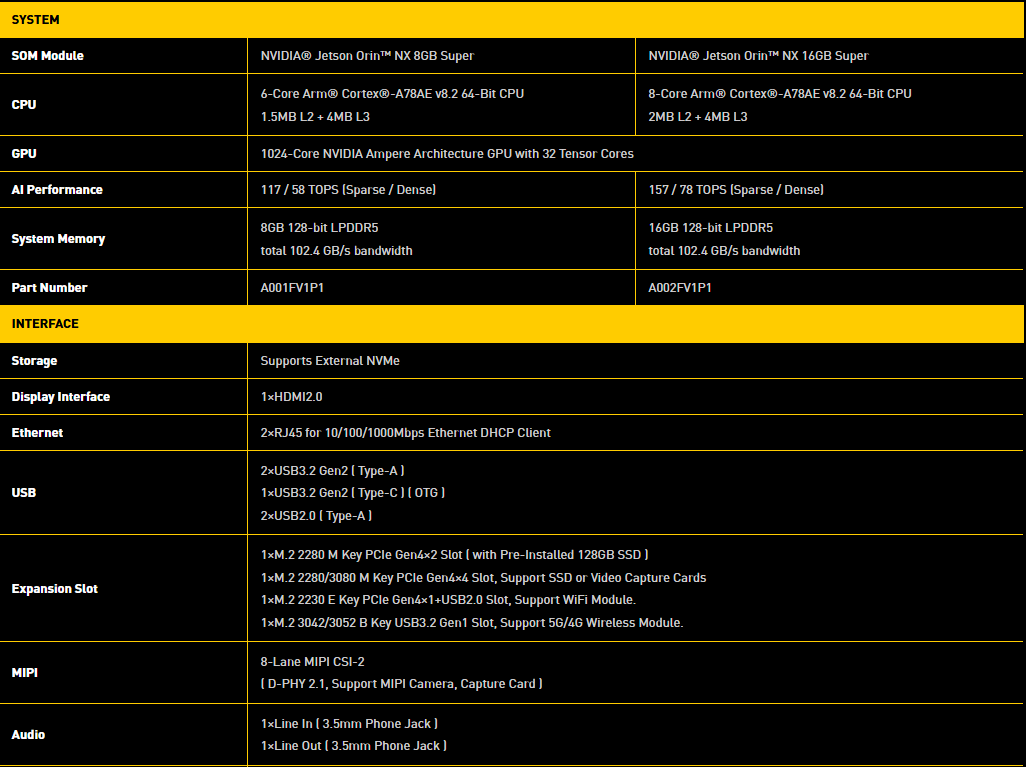Click the SYSTEM section header

tap(36, 20)
